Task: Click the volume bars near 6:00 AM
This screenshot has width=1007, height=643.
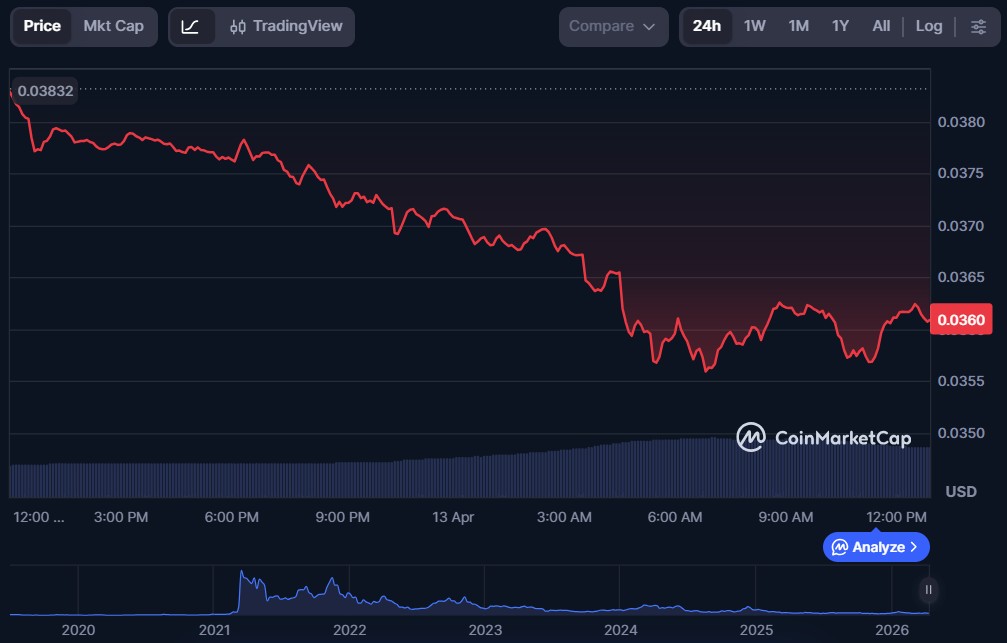Action: tap(675, 468)
